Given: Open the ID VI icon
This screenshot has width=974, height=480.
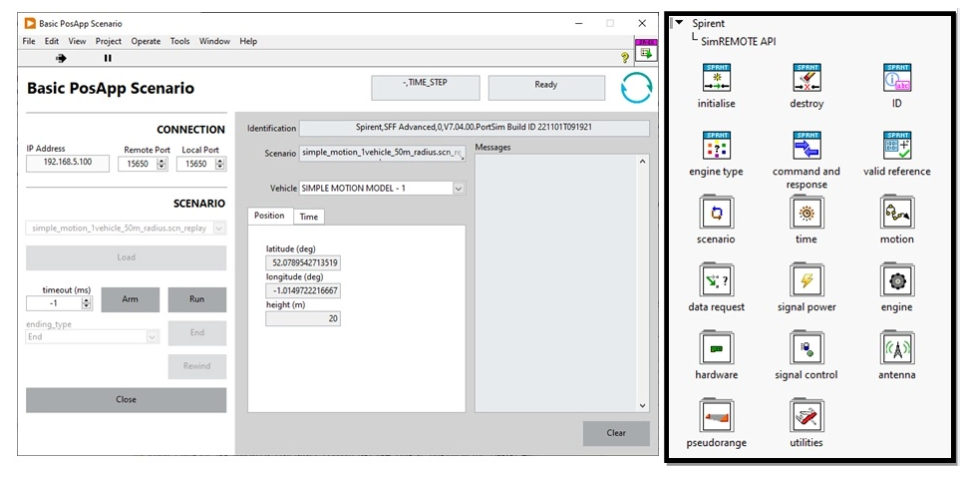Looking at the screenshot, I should 897,78.
